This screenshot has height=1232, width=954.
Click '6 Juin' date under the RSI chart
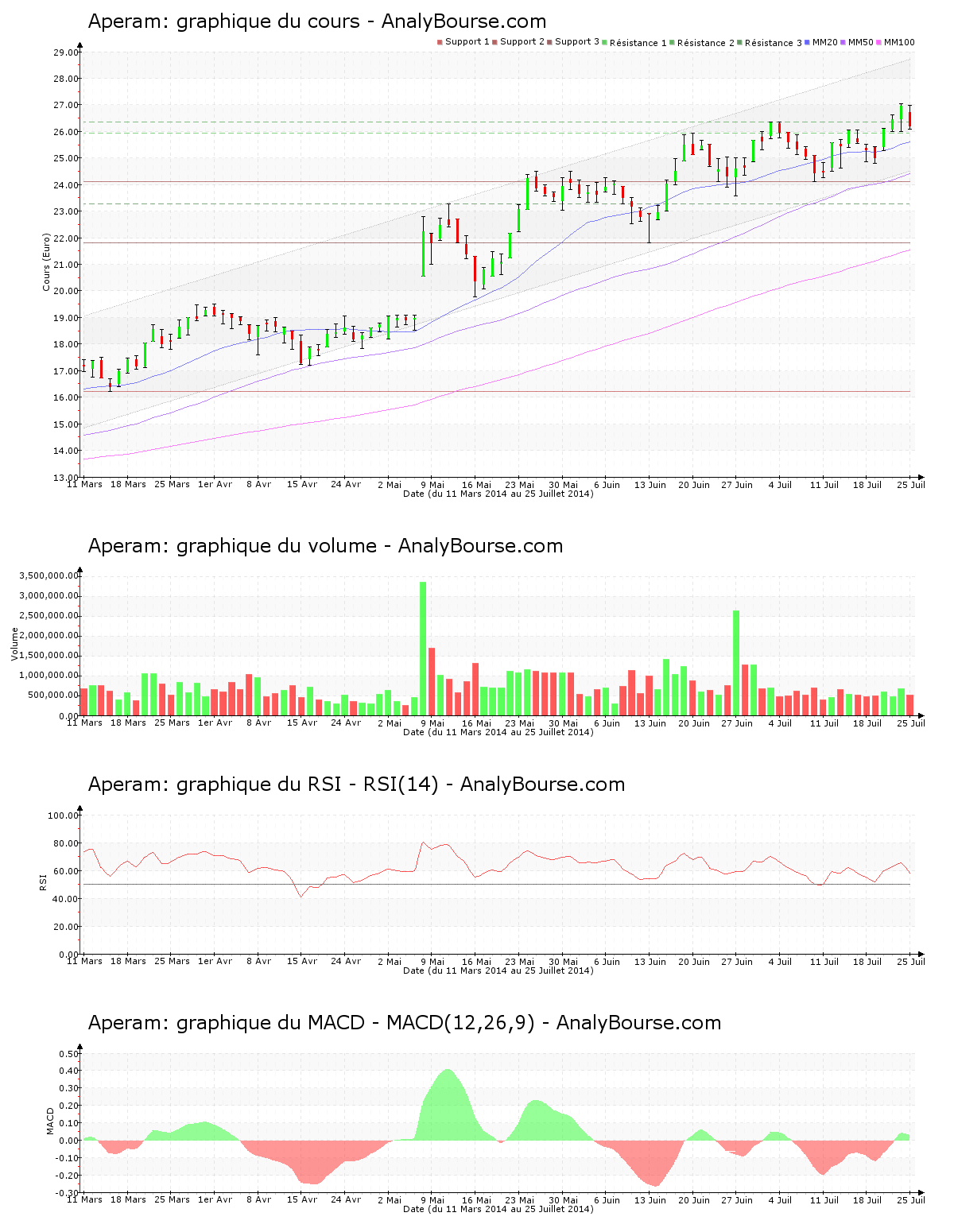click(x=607, y=962)
